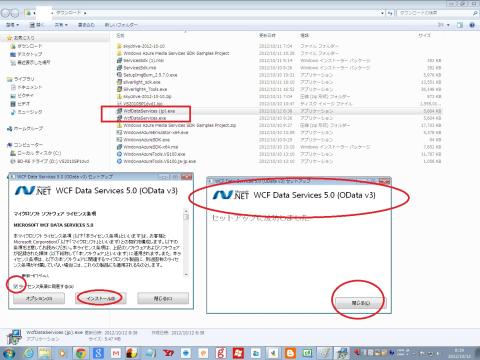Click the refresh button beside the address bar
Screen dimensions: 480x360
pyautogui.click(x=390, y=13)
